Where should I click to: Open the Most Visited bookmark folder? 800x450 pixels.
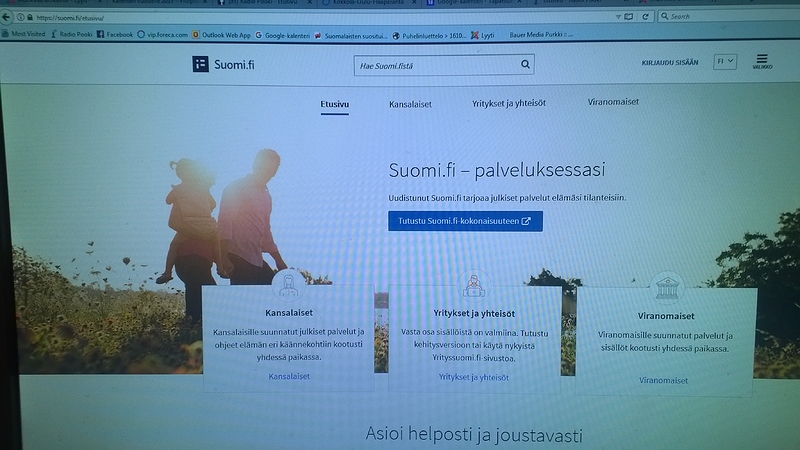[23, 34]
